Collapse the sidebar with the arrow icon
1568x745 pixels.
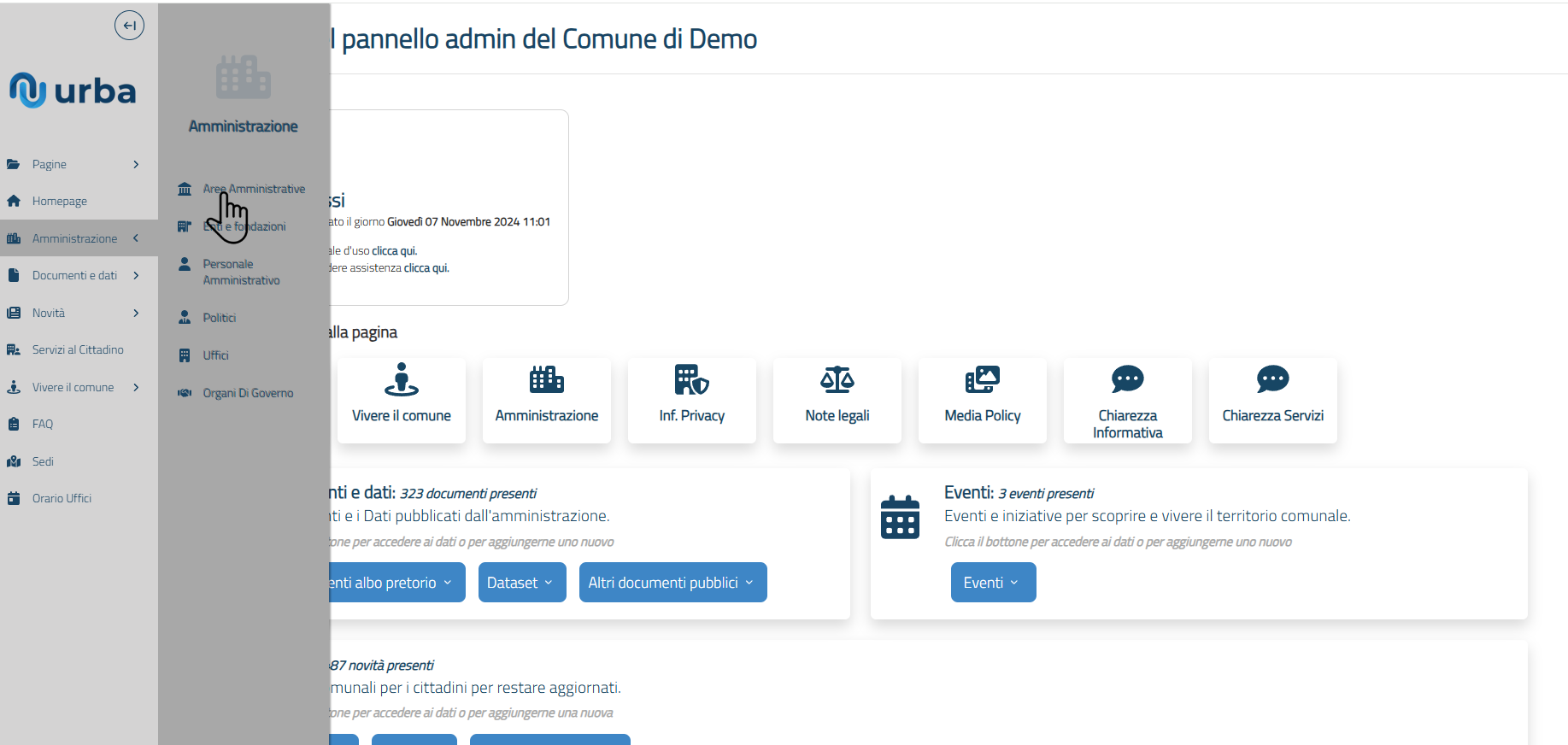(129, 26)
